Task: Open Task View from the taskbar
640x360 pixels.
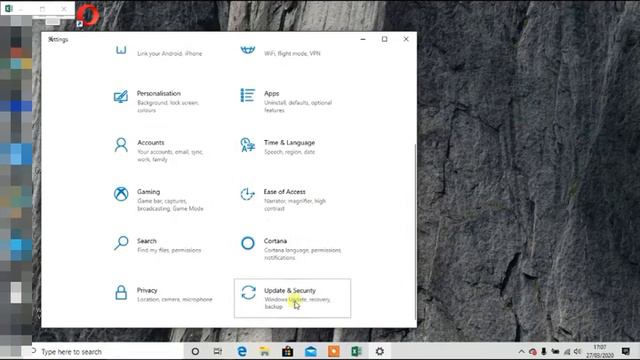Action: point(218,351)
